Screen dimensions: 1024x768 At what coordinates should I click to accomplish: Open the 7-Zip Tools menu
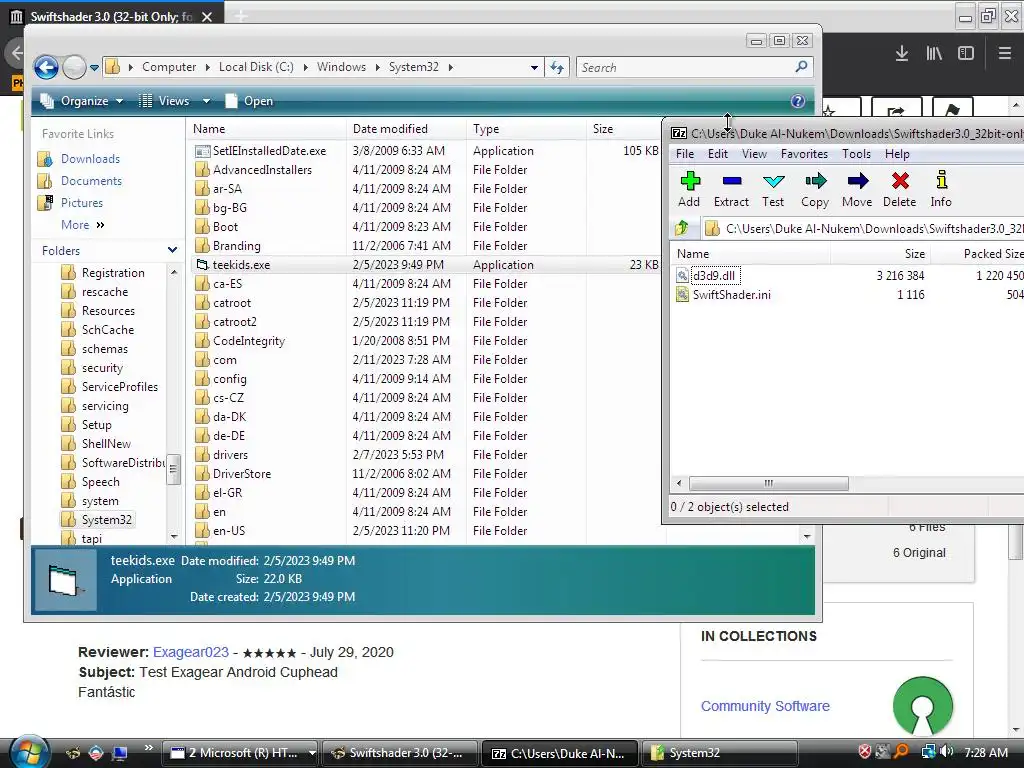856,154
